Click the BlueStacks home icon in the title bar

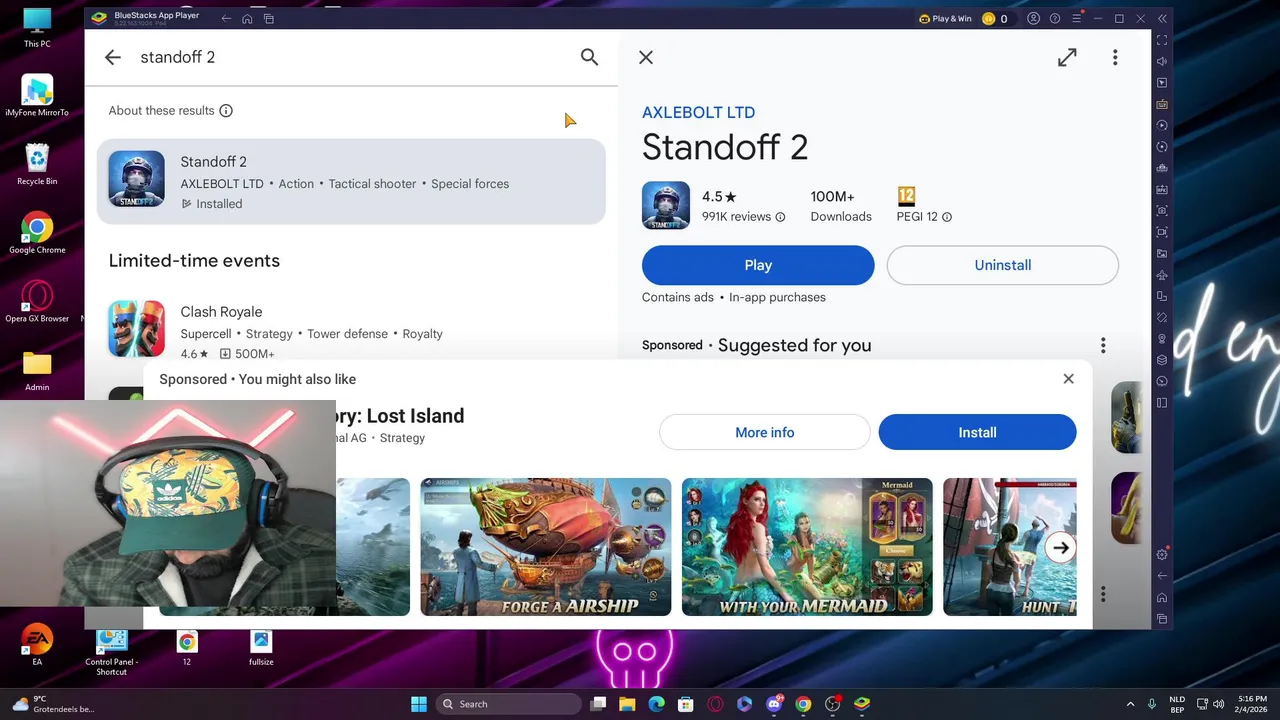coord(247,18)
